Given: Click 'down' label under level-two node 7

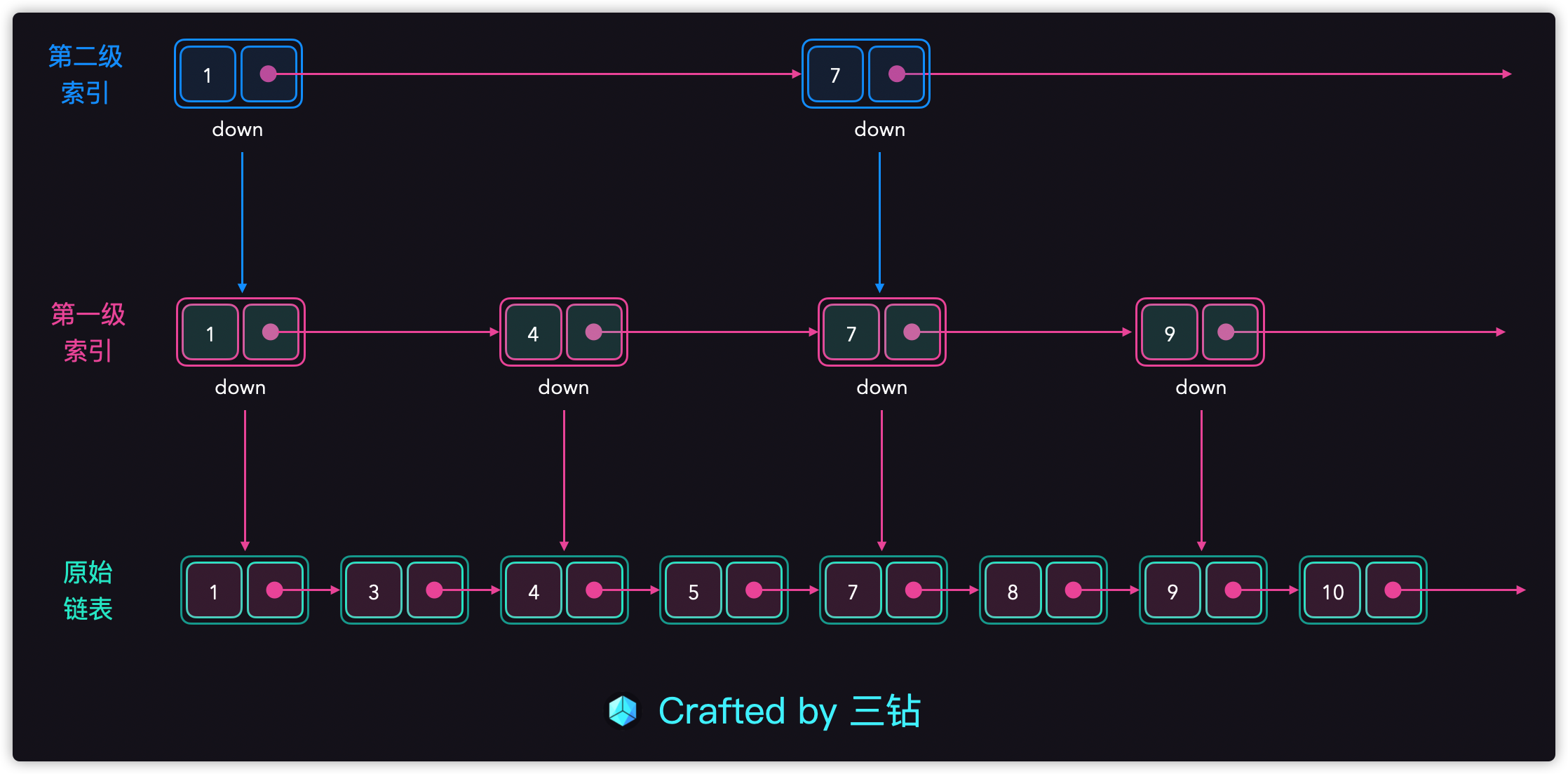Looking at the screenshot, I should pyautogui.click(x=879, y=130).
